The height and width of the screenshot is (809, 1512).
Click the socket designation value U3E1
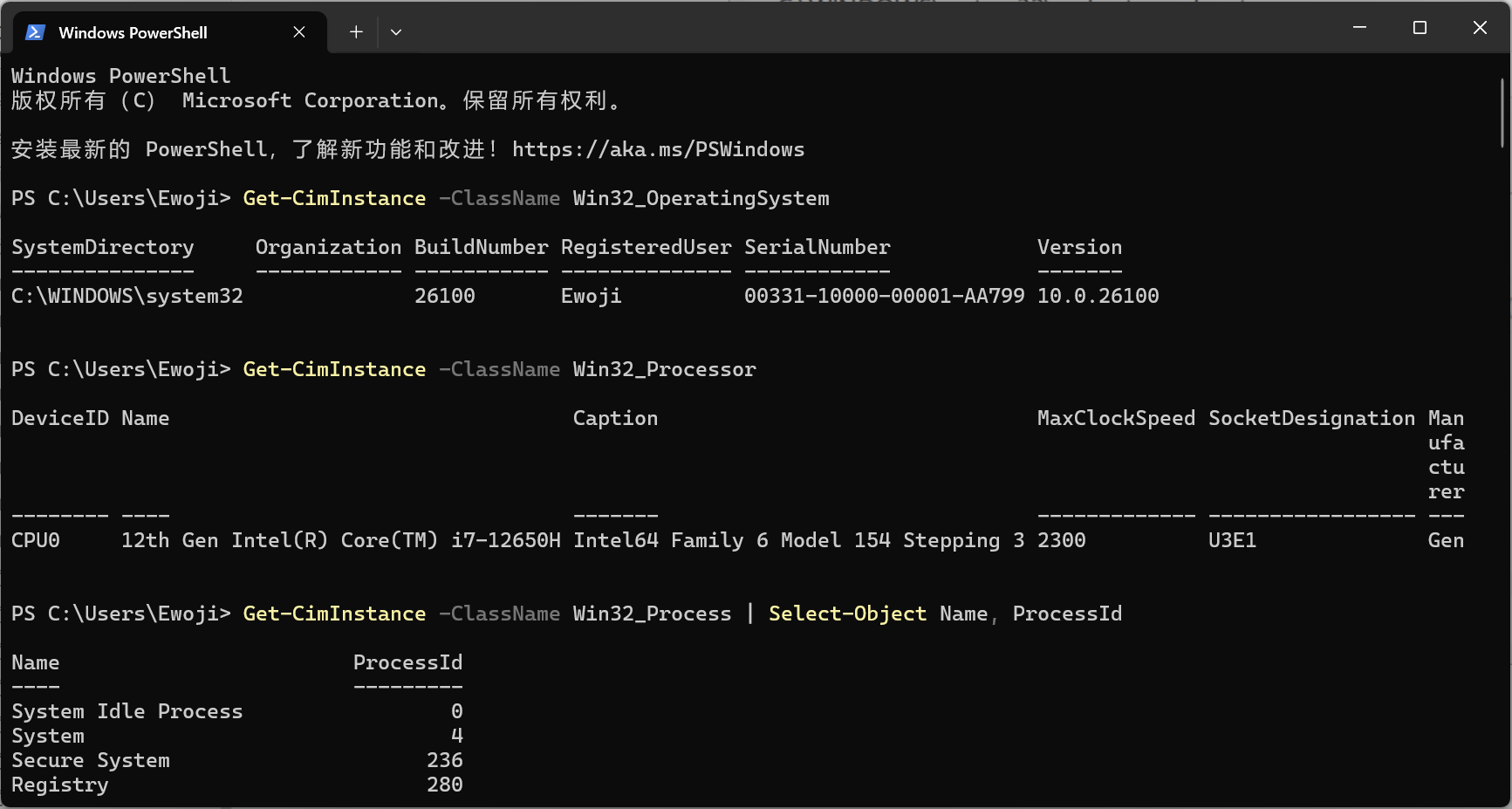tap(1232, 540)
